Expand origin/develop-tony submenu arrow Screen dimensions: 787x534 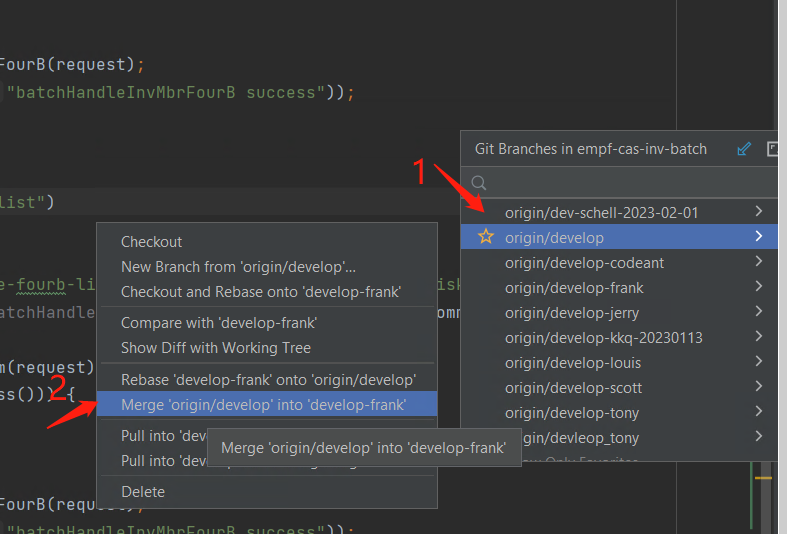[x=759, y=412]
